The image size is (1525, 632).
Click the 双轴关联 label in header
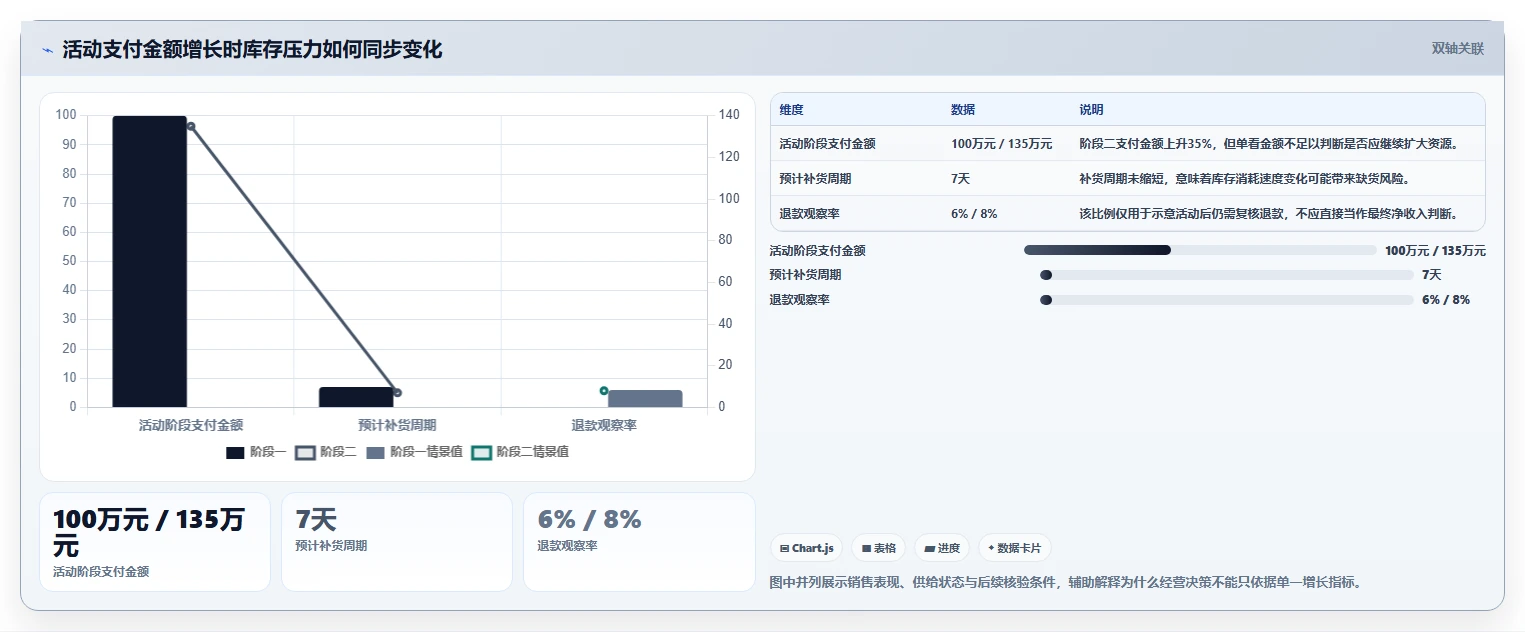coord(1457,49)
